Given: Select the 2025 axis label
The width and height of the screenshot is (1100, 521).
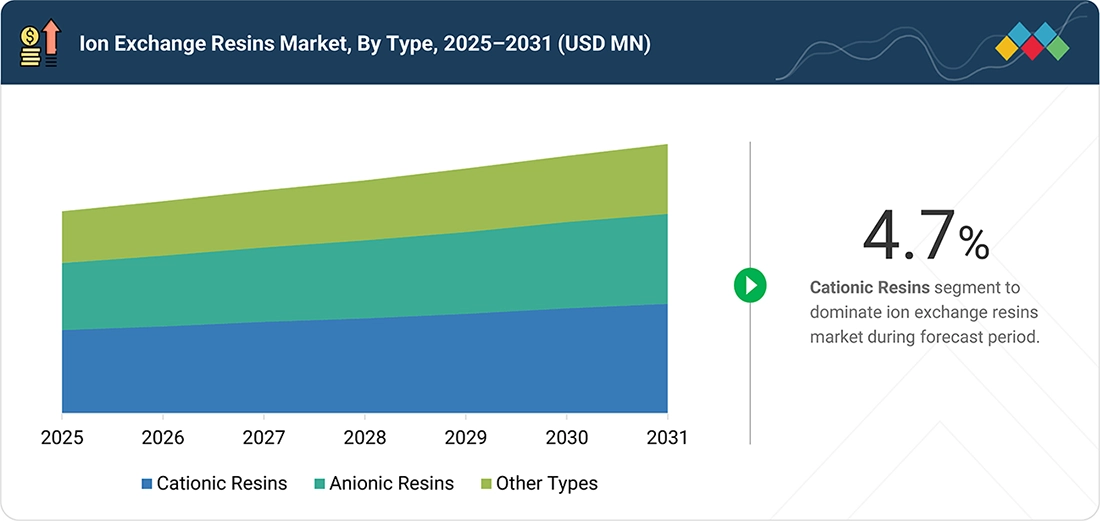Looking at the screenshot, I should click(62, 438).
